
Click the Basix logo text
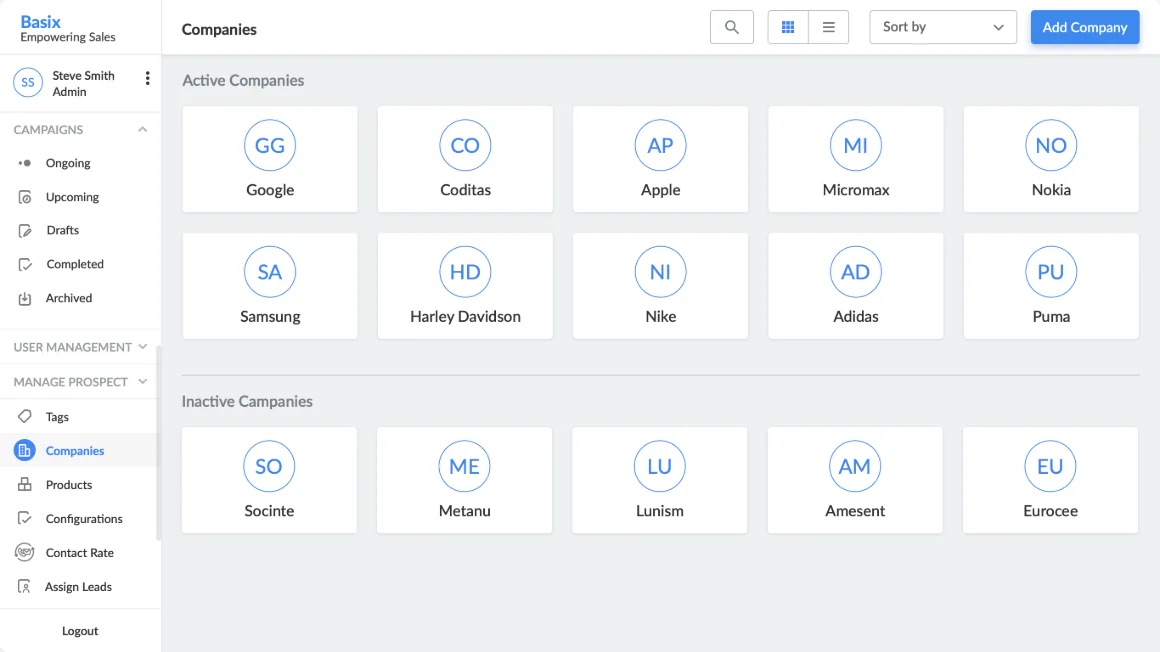pos(41,21)
